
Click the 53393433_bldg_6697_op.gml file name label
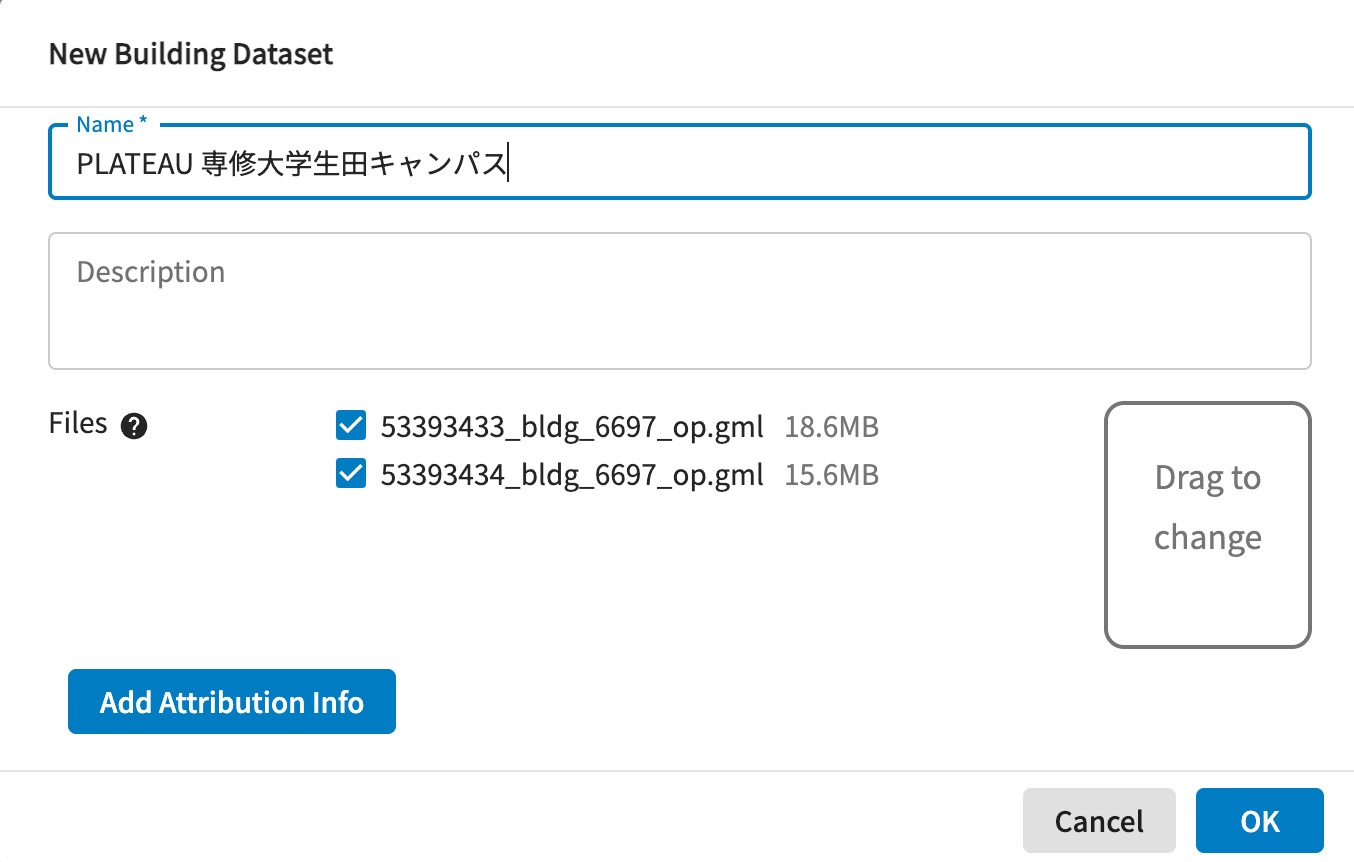click(572, 427)
